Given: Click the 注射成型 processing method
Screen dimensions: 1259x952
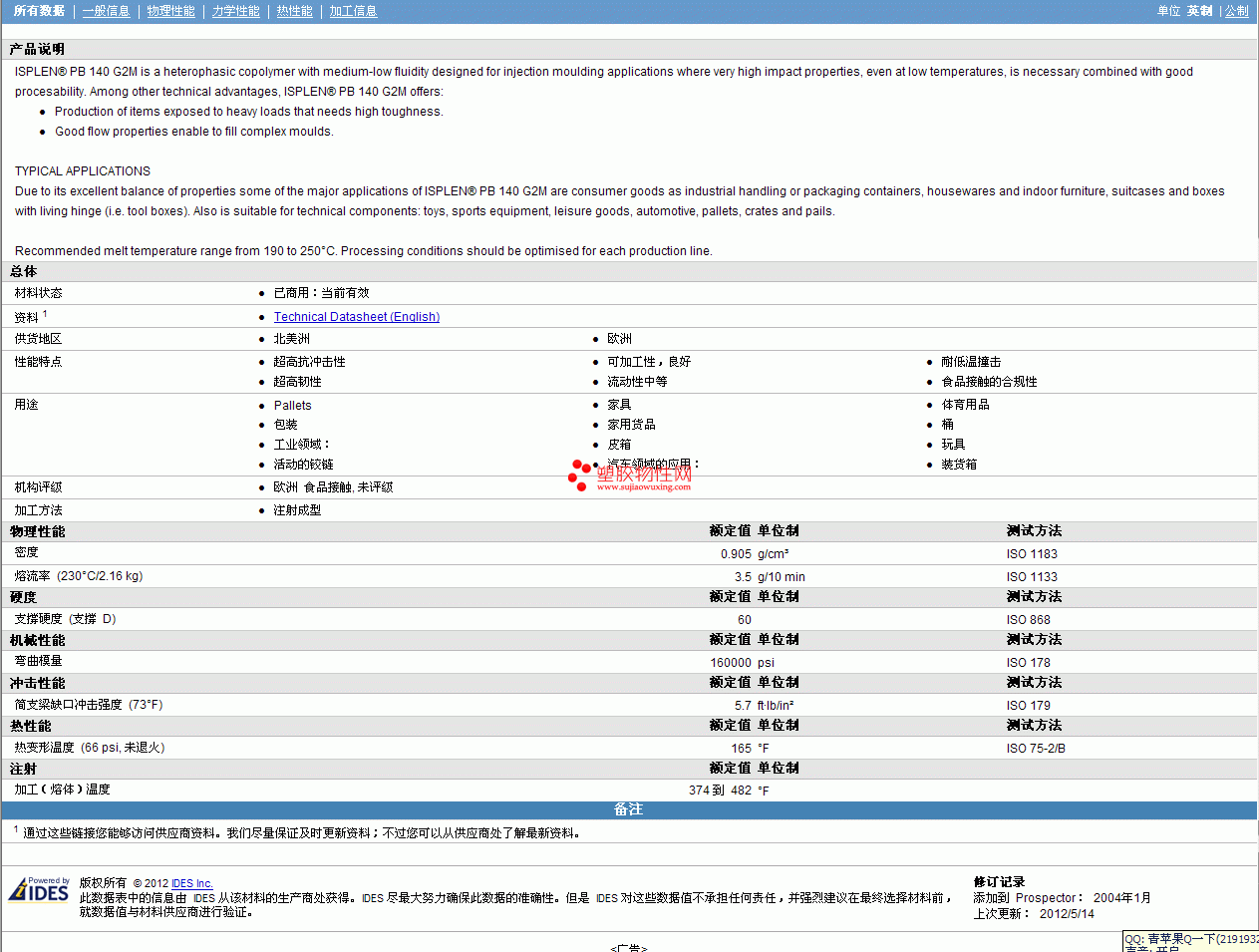Looking at the screenshot, I should tap(297, 510).
